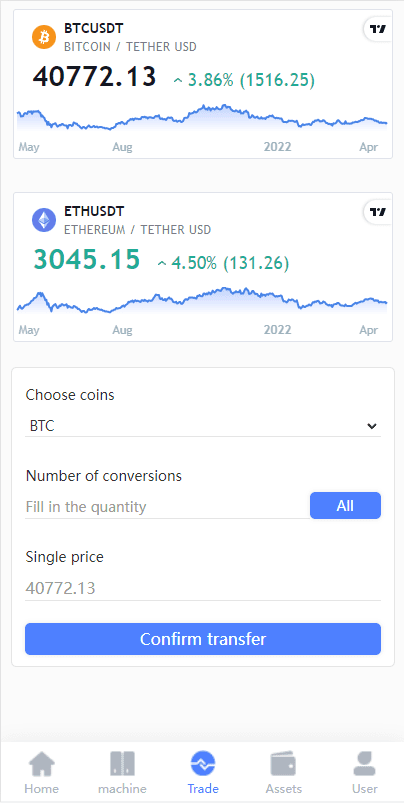Image resolution: width=404 pixels, height=803 pixels.
Task: Click the ETHUSDT price line chart
Action: 202,300
